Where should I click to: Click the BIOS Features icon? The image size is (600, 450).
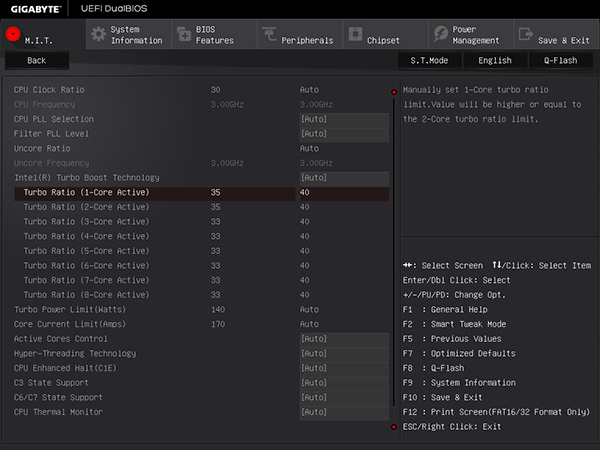[x=183, y=34]
